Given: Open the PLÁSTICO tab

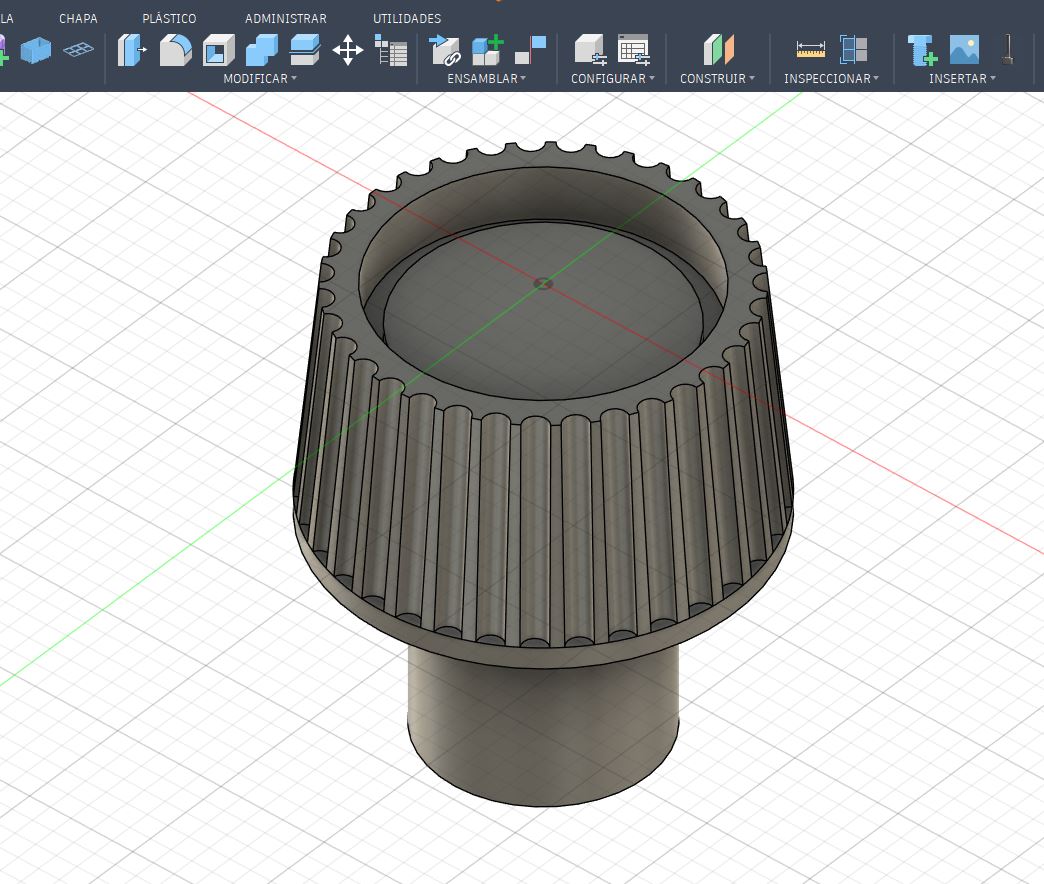Looking at the screenshot, I should click(169, 19).
